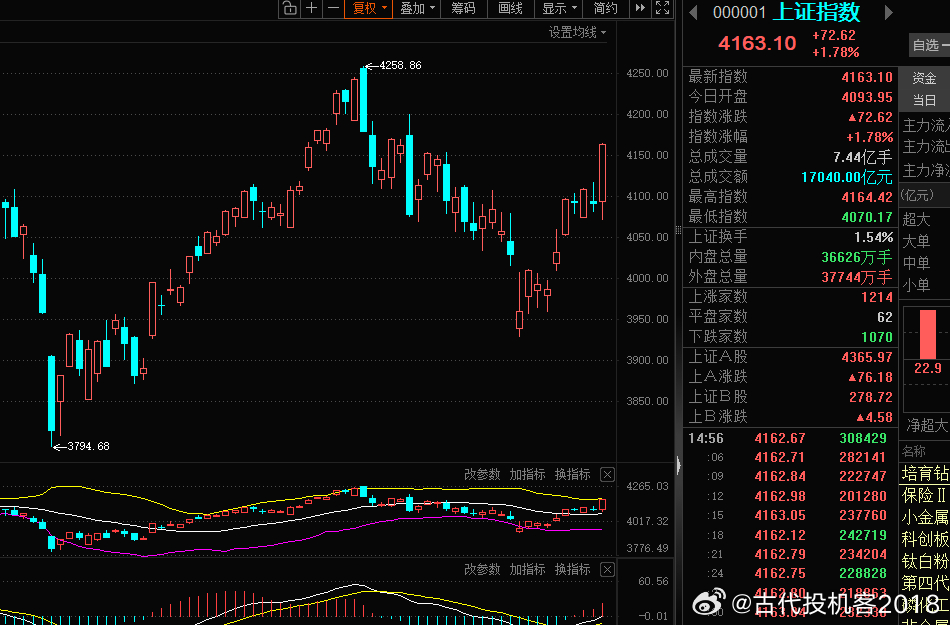950x625 pixels.
Task: Click 加指标 on the MACD indicator panel
Action: tap(527, 569)
